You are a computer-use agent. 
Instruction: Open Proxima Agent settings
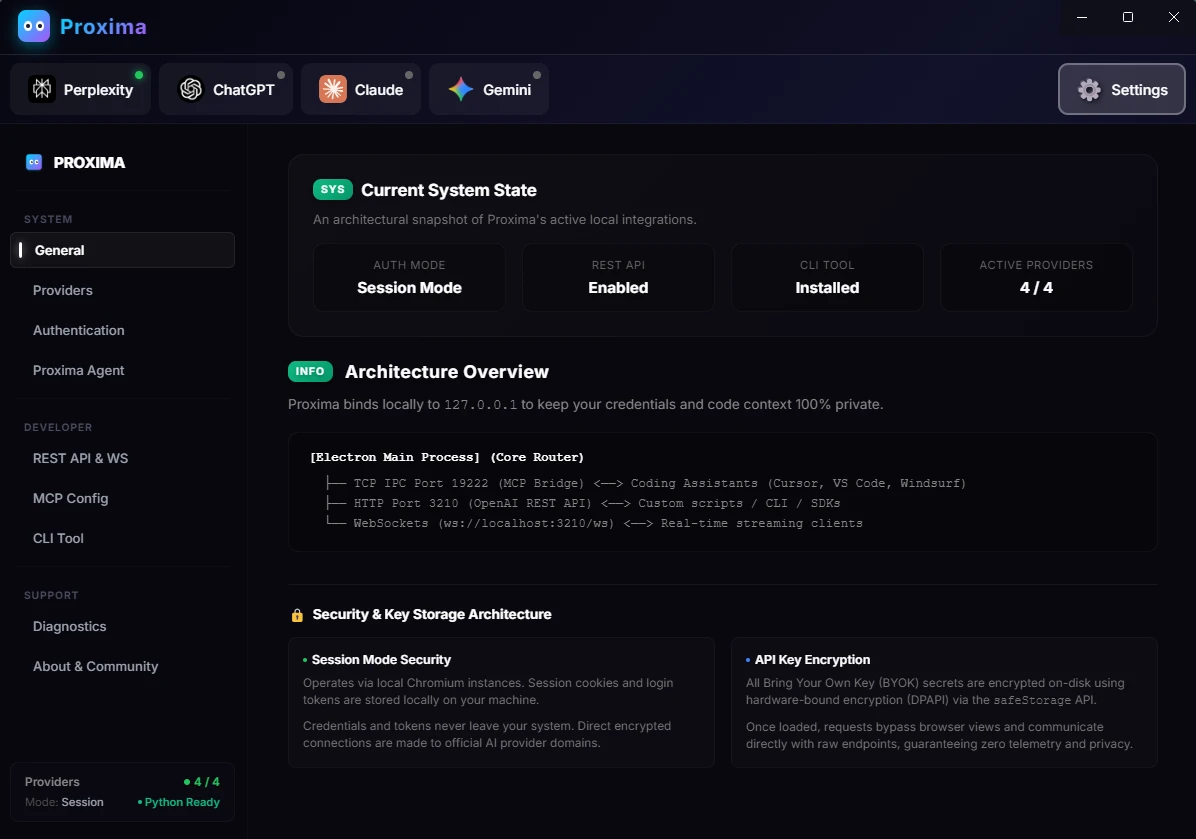[x=122, y=370]
